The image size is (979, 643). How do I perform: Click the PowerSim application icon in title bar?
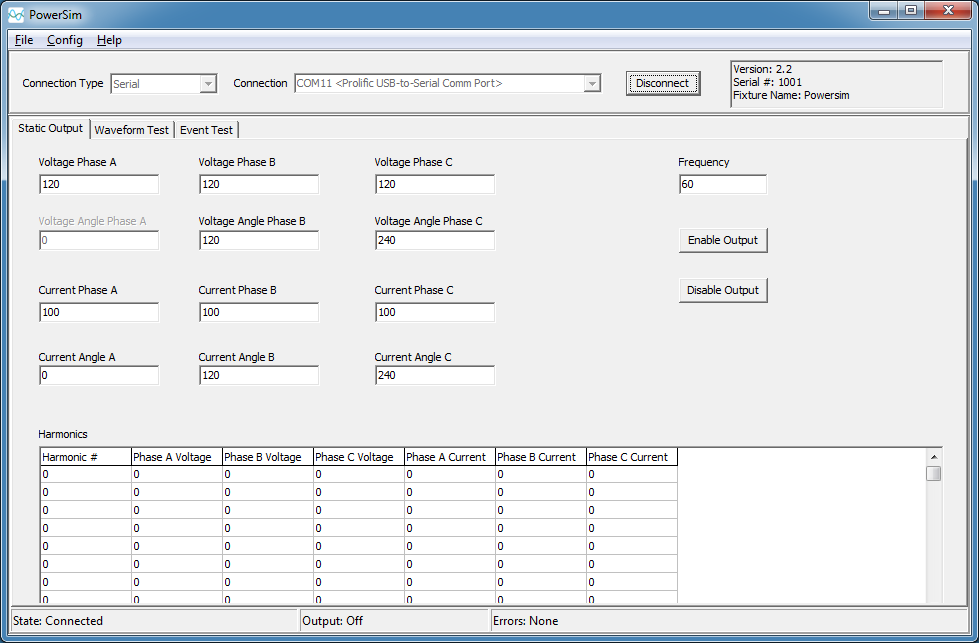[x=16, y=14]
